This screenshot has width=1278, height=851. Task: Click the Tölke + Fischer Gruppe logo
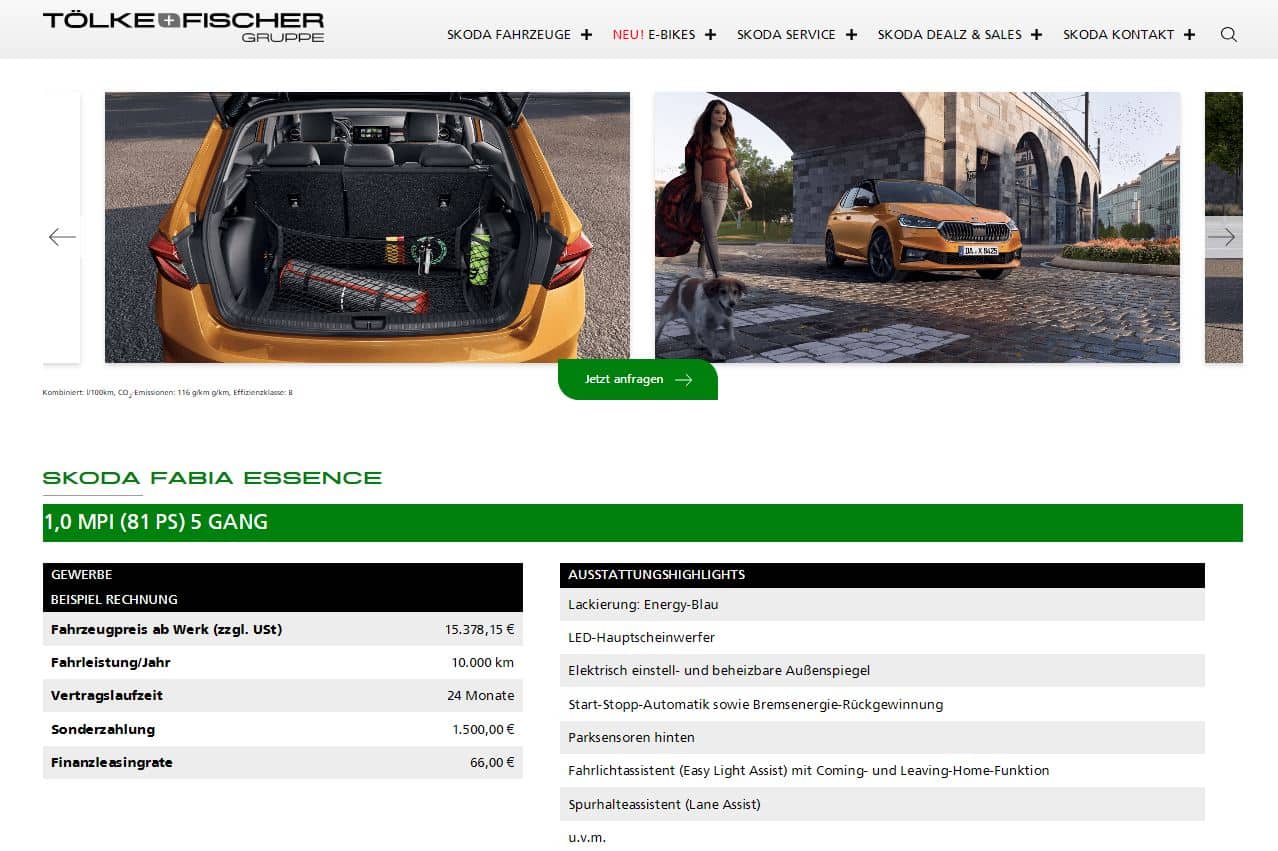(183, 27)
